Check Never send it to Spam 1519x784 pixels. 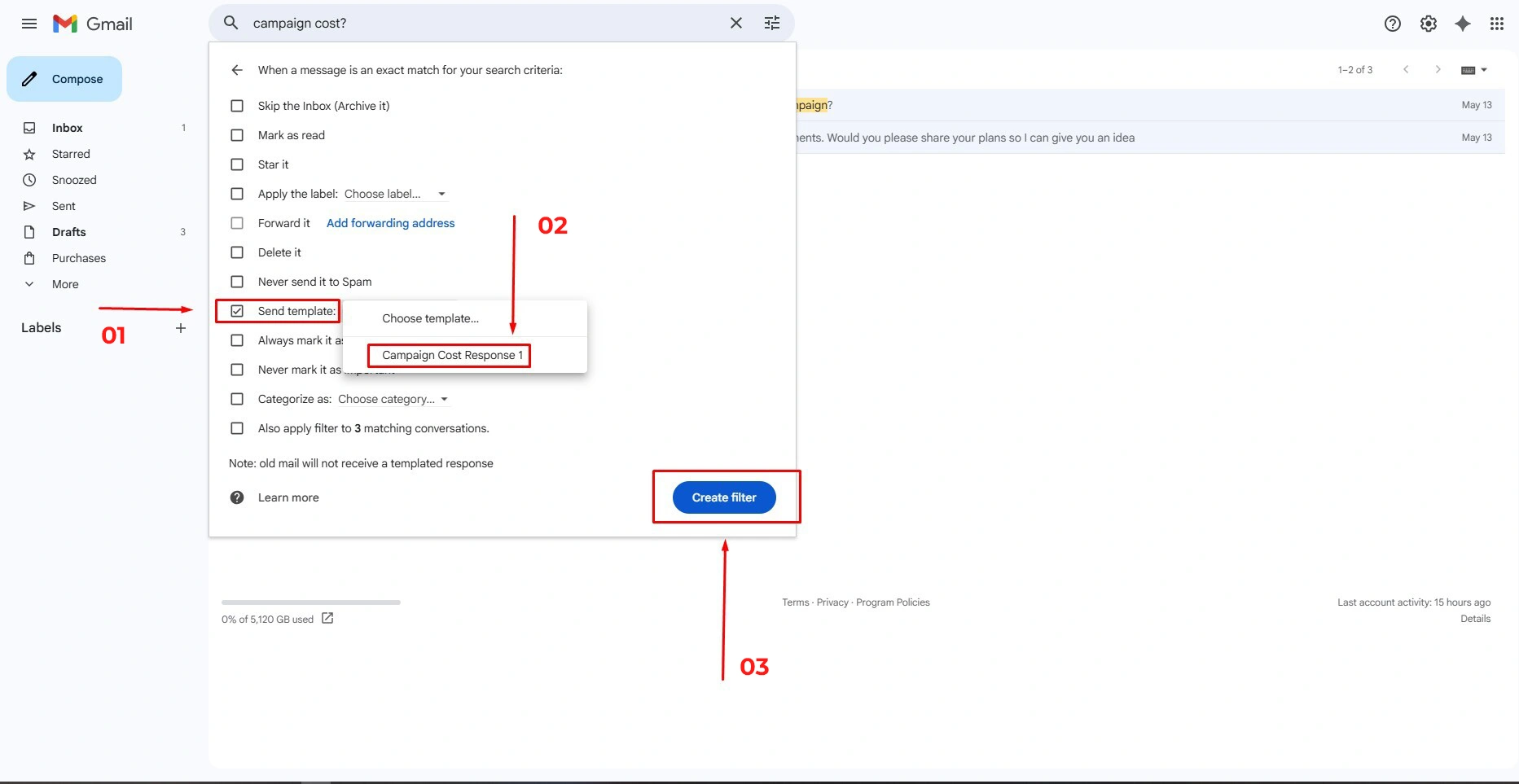(237, 282)
